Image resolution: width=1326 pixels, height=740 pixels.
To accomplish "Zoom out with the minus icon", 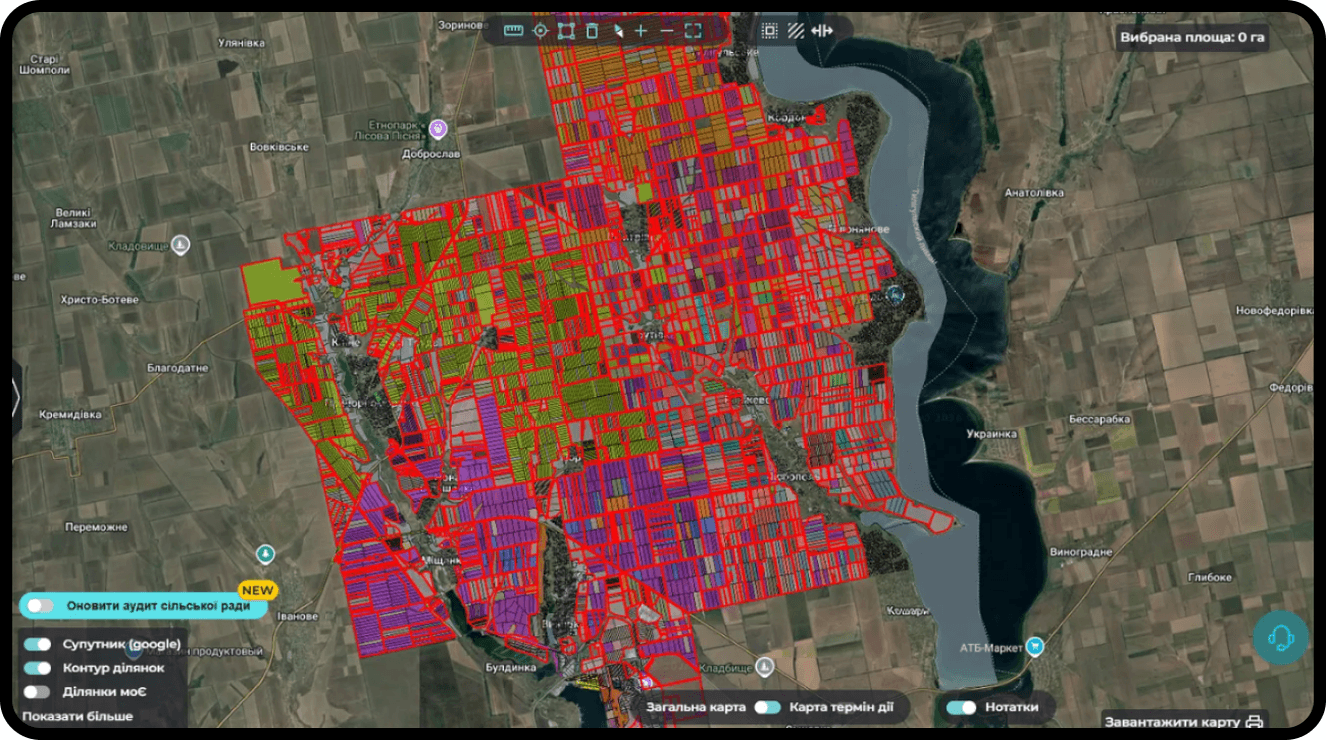I will [667, 30].
